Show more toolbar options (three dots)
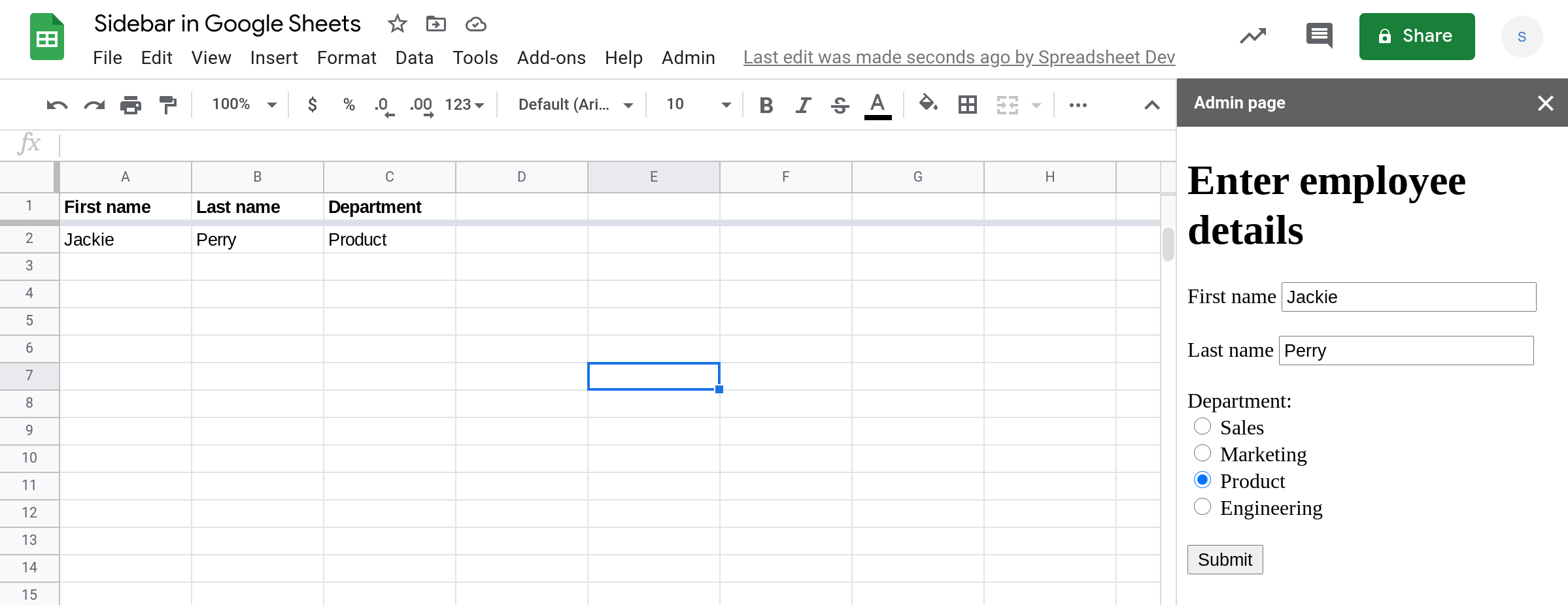 coord(1078,105)
